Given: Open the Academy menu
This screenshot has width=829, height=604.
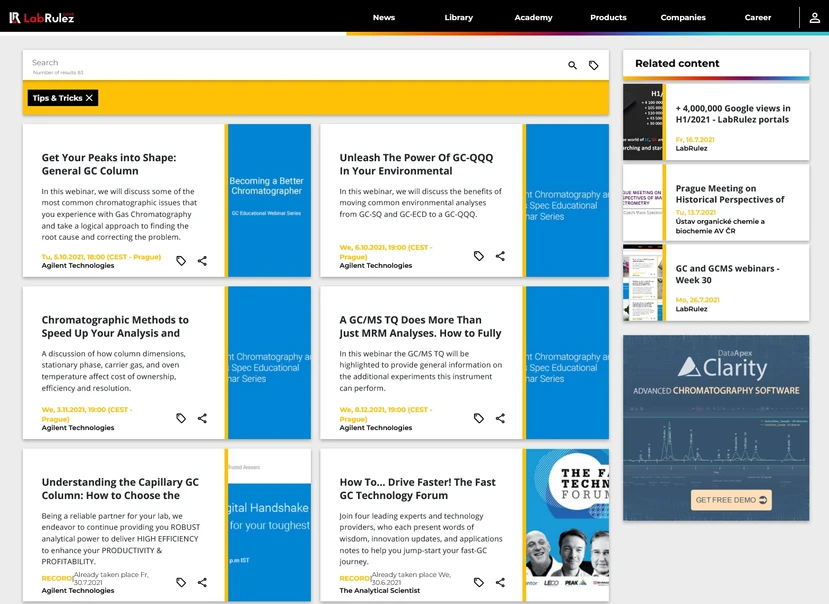Looking at the screenshot, I should 533,17.
